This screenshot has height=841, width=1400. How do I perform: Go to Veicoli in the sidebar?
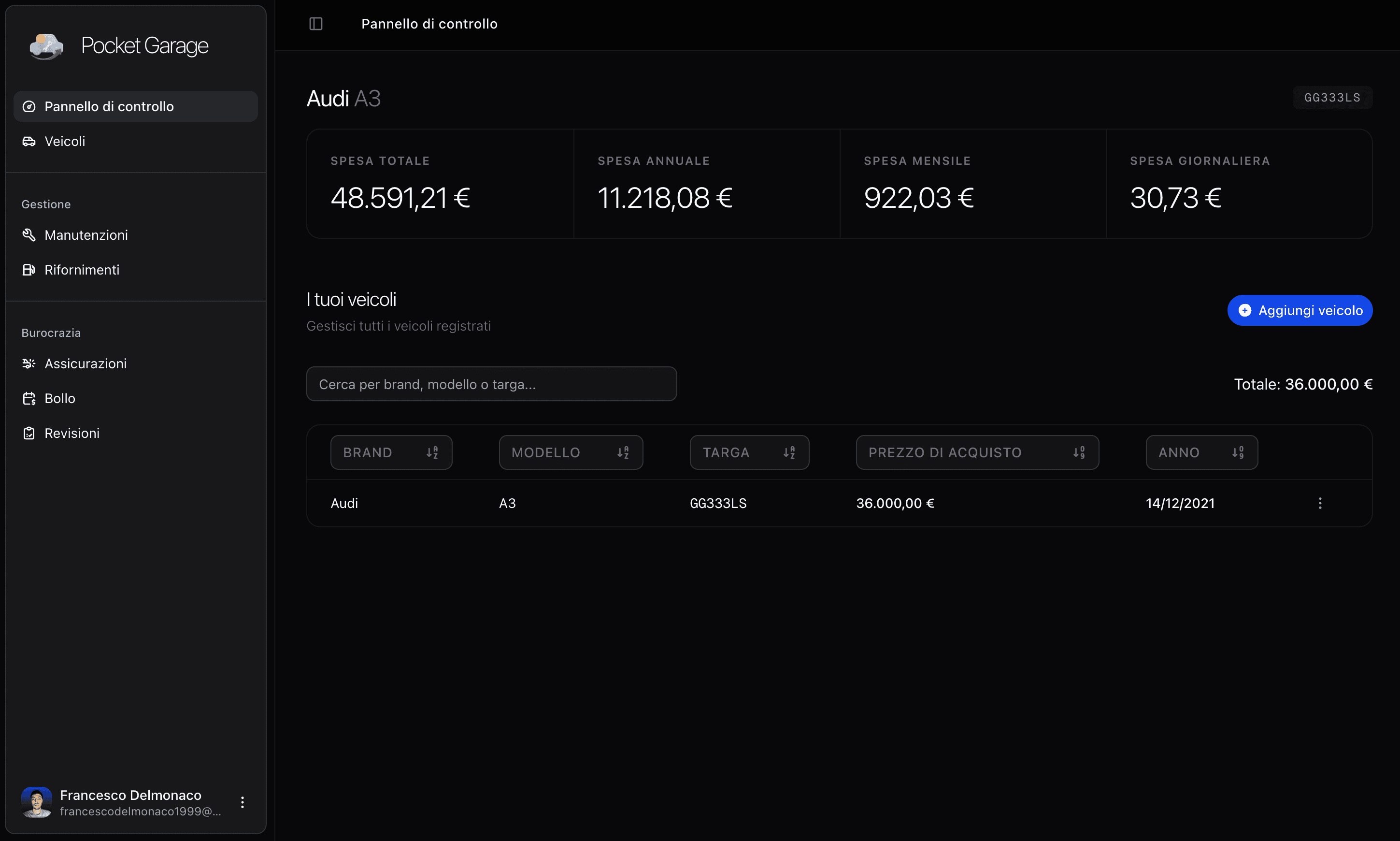tap(65, 141)
